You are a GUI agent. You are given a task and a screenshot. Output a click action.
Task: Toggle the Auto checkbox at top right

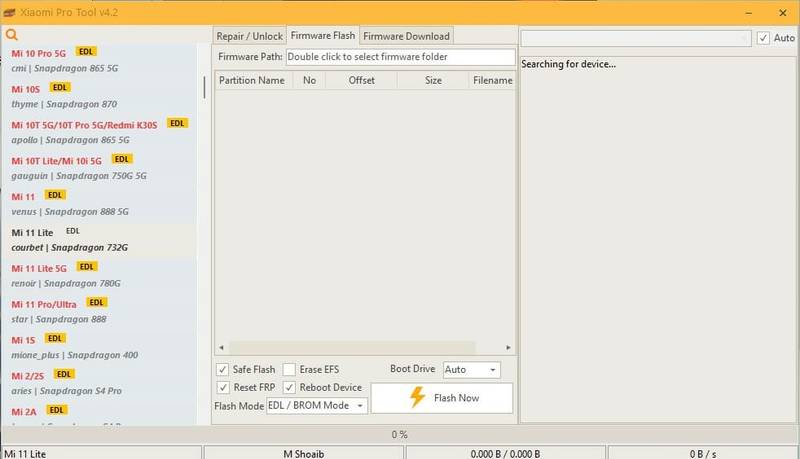tap(763, 38)
